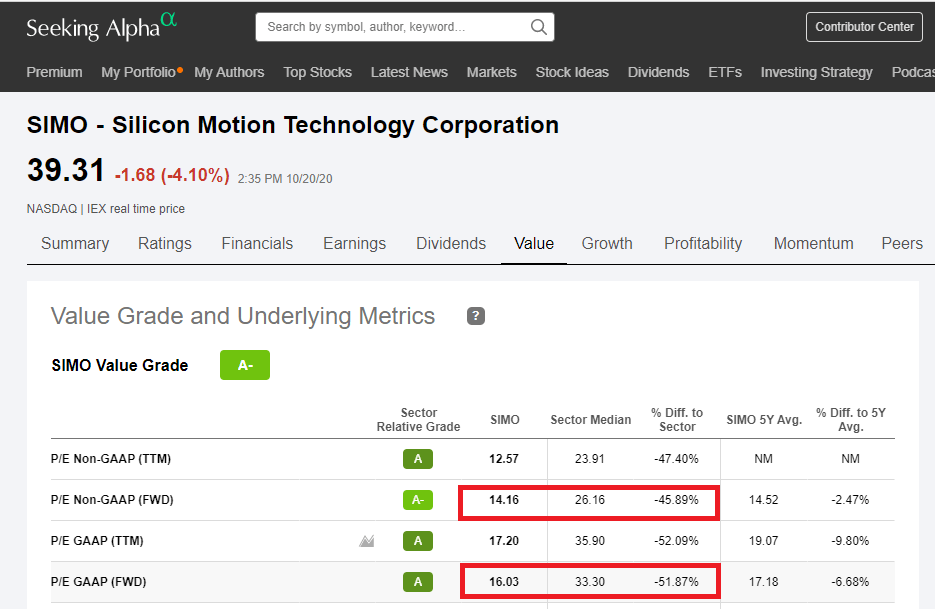Click the Seeking Alpha logo
935x609 pixels.
[x=101, y=27]
